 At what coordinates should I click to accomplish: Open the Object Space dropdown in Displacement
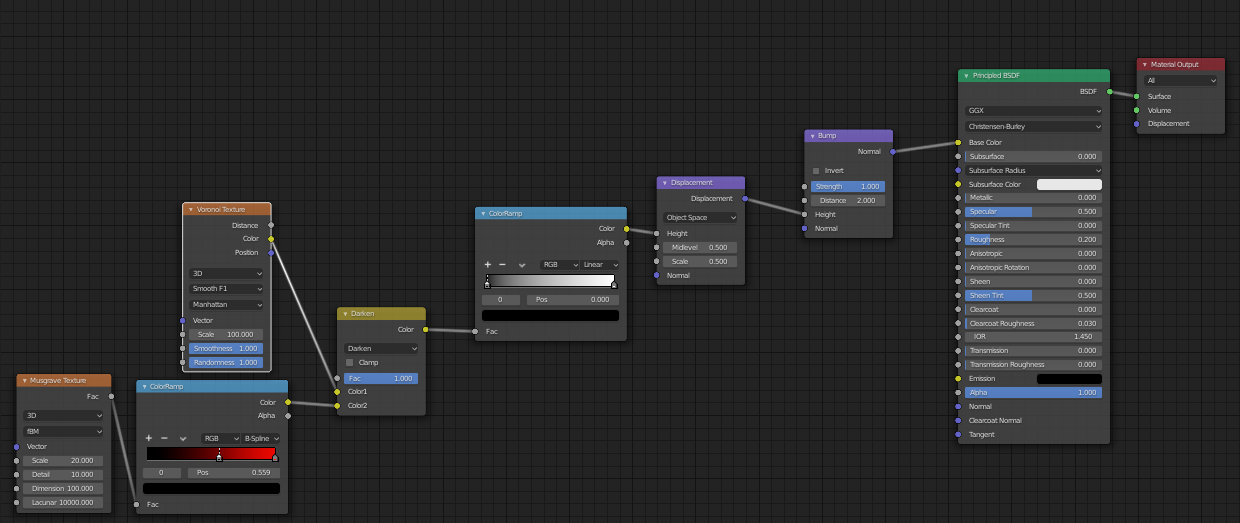tap(701, 217)
